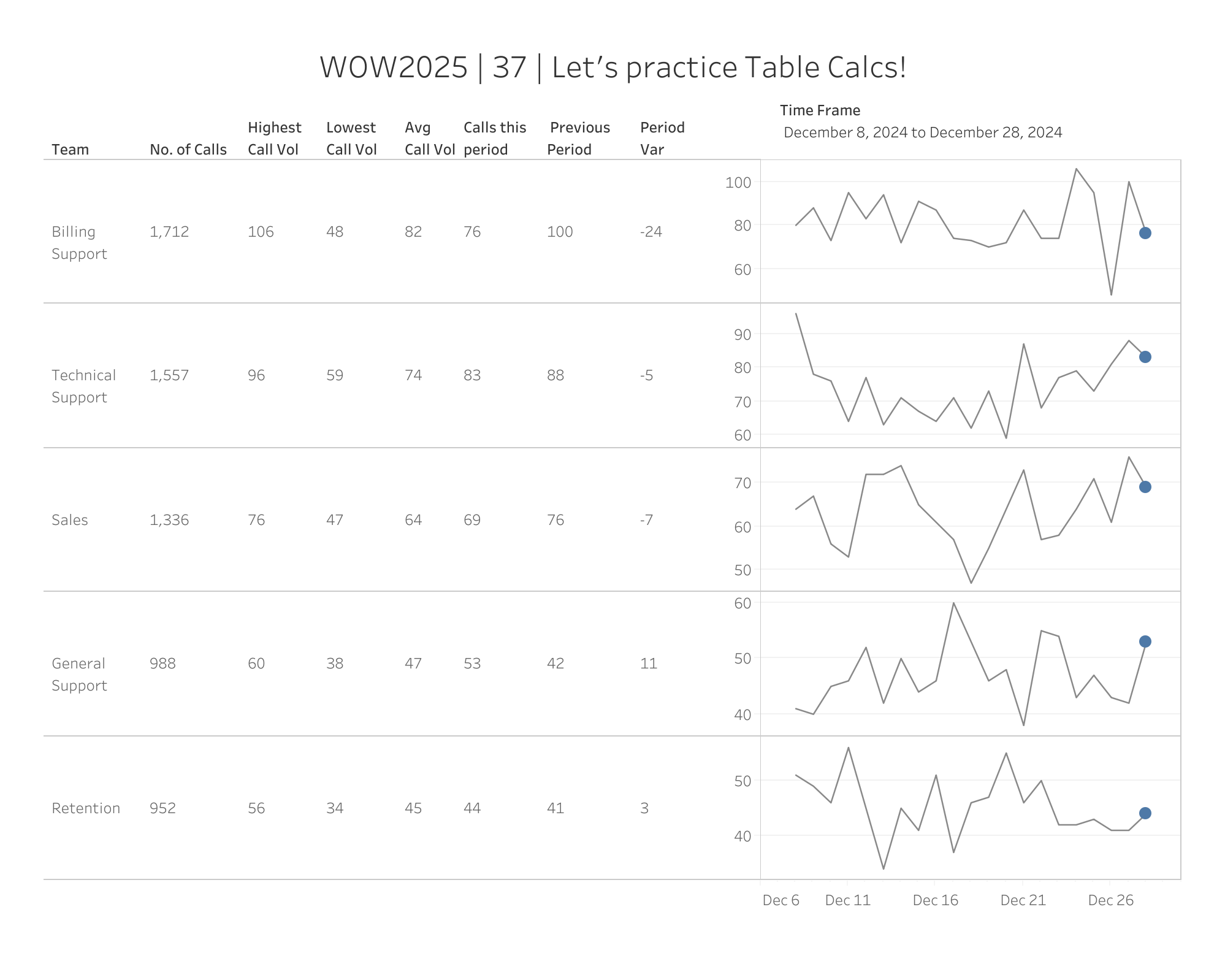Select the Highest Call Vol header
The image size is (1225, 980).
coord(274,139)
